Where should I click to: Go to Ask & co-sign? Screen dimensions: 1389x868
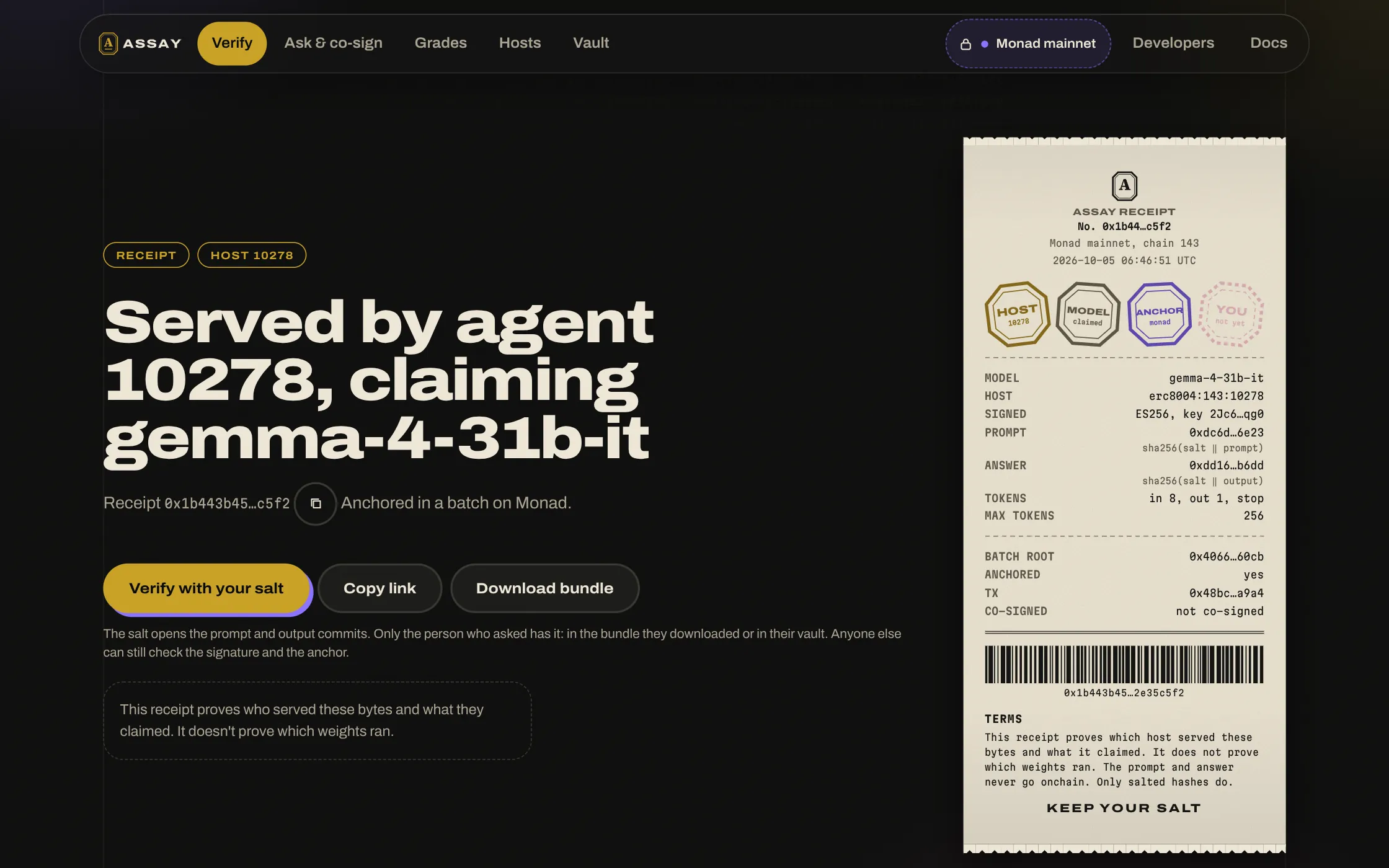(x=334, y=43)
